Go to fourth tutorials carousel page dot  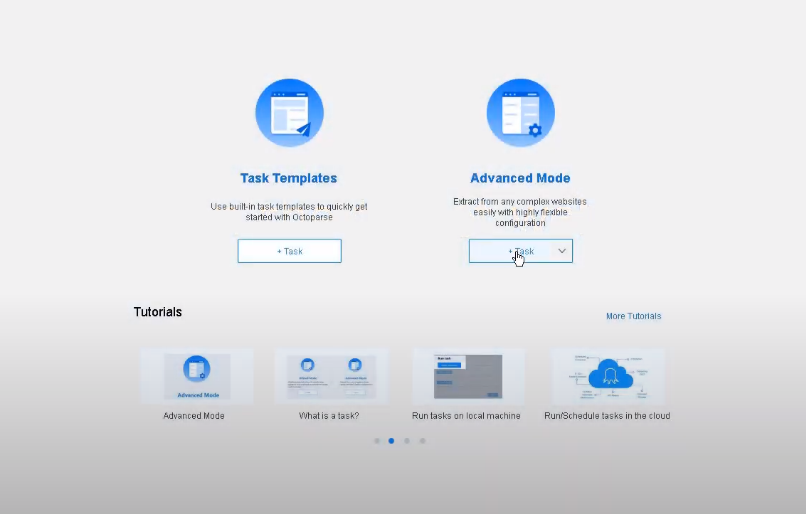(x=422, y=441)
